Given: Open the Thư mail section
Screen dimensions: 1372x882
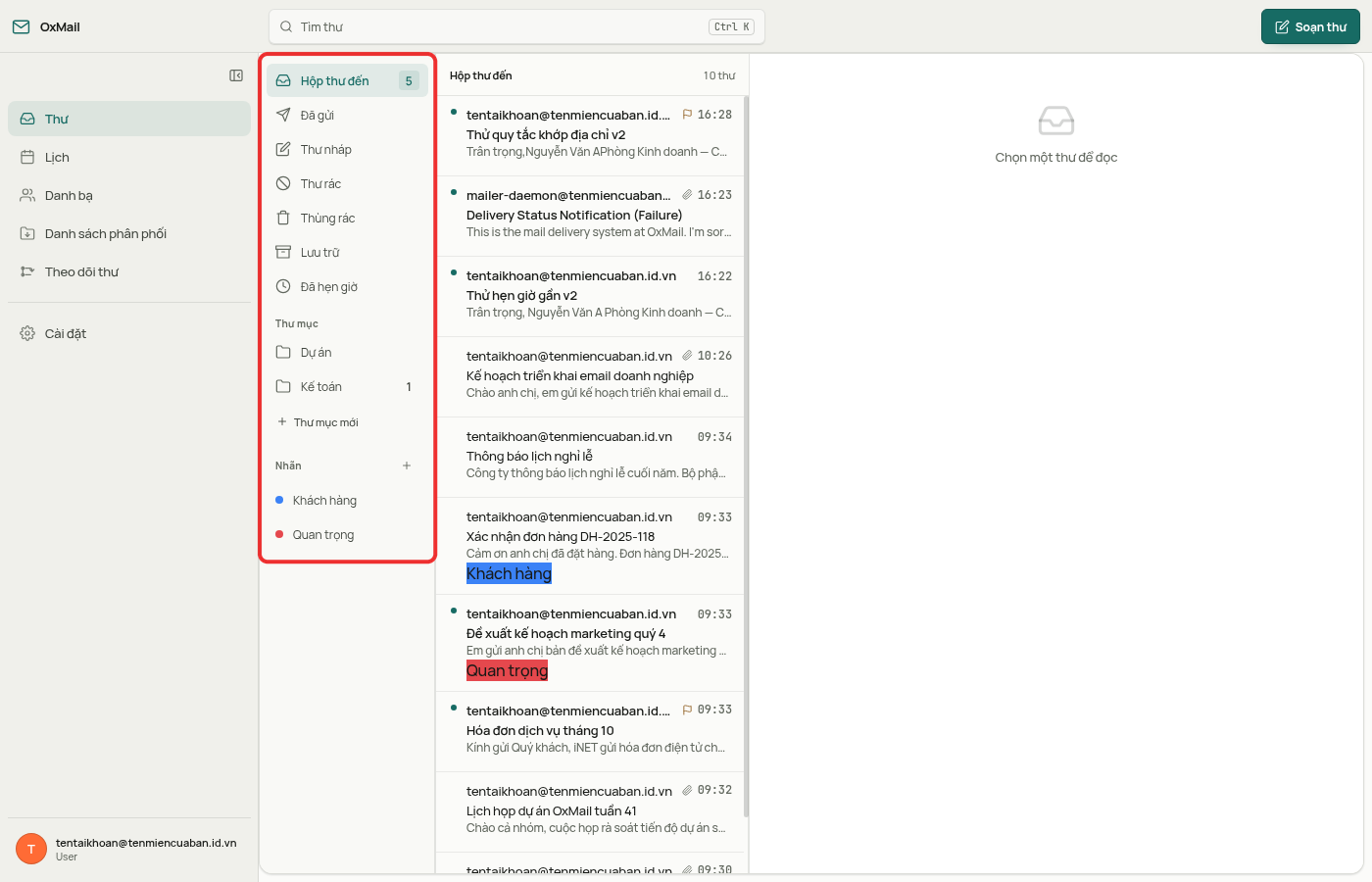Looking at the screenshot, I should [x=129, y=119].
